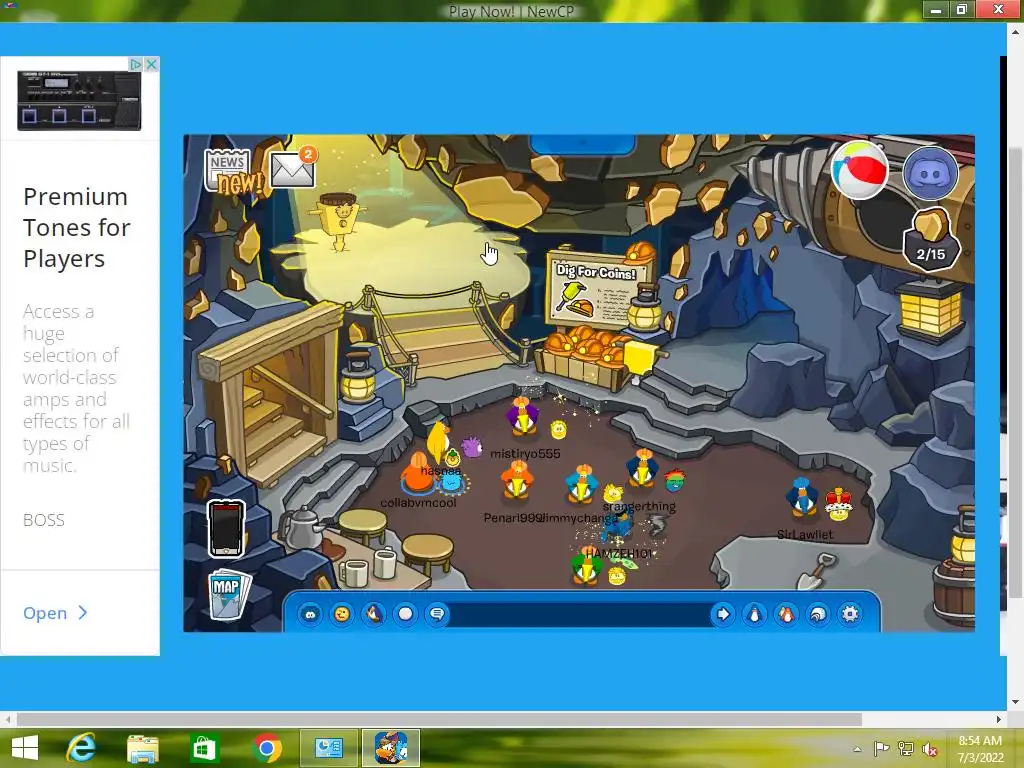
Task: Click the horizontal scrollbar at the page bottom
Action: pyautogui.click(x=439, y=720)
